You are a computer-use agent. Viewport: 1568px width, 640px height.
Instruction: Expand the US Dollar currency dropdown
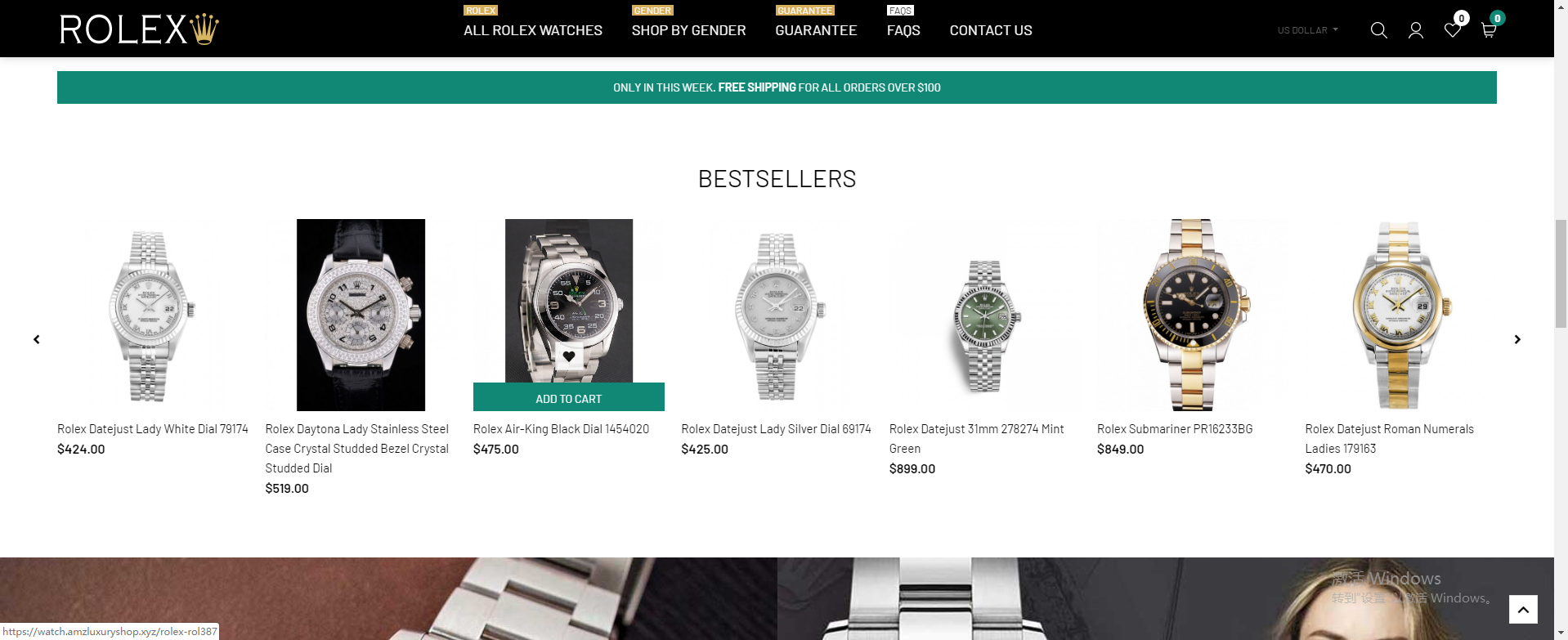click(x=1307, y=30)
